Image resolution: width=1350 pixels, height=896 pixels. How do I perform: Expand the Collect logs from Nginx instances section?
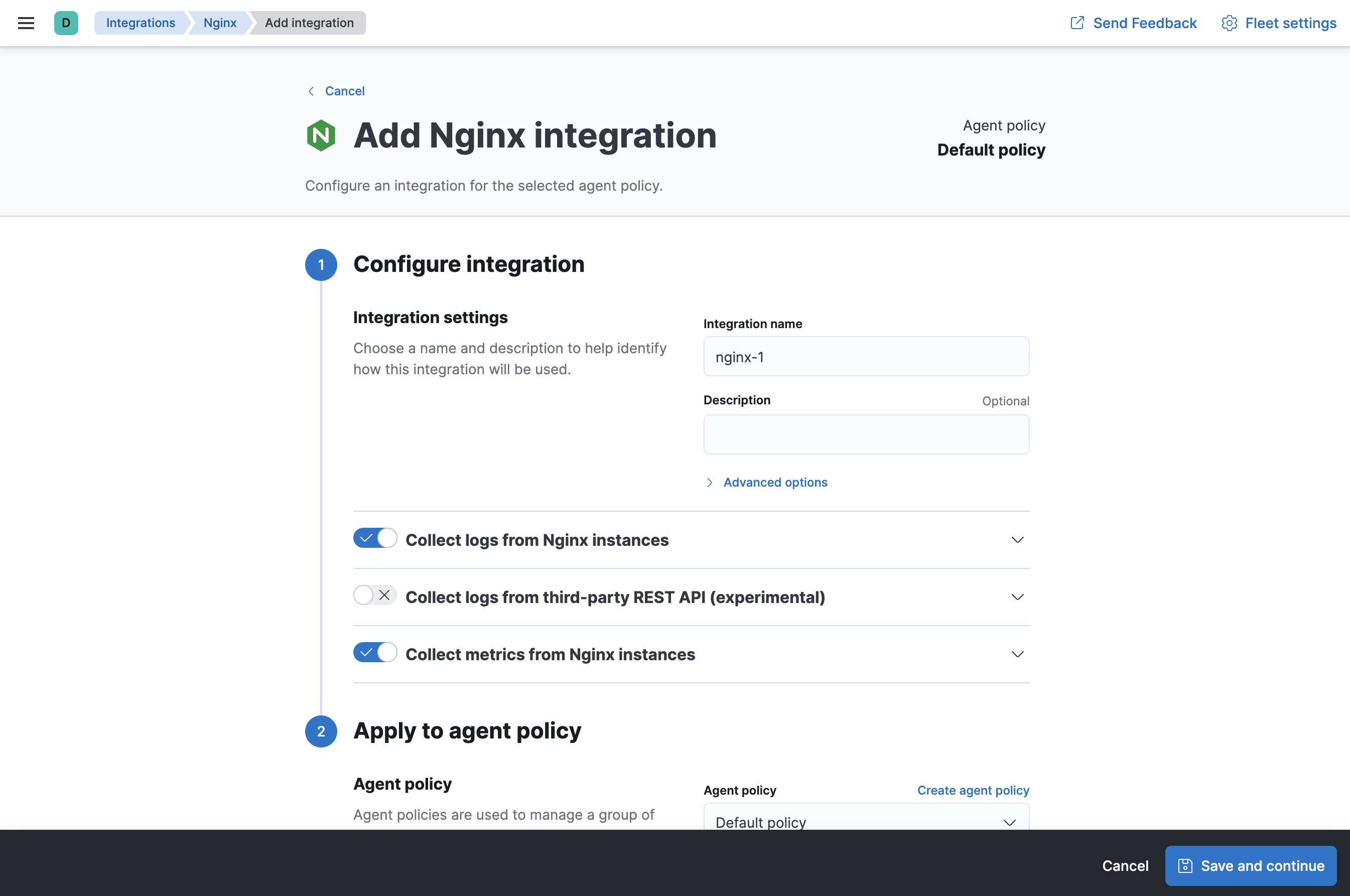click(1017, 540)
